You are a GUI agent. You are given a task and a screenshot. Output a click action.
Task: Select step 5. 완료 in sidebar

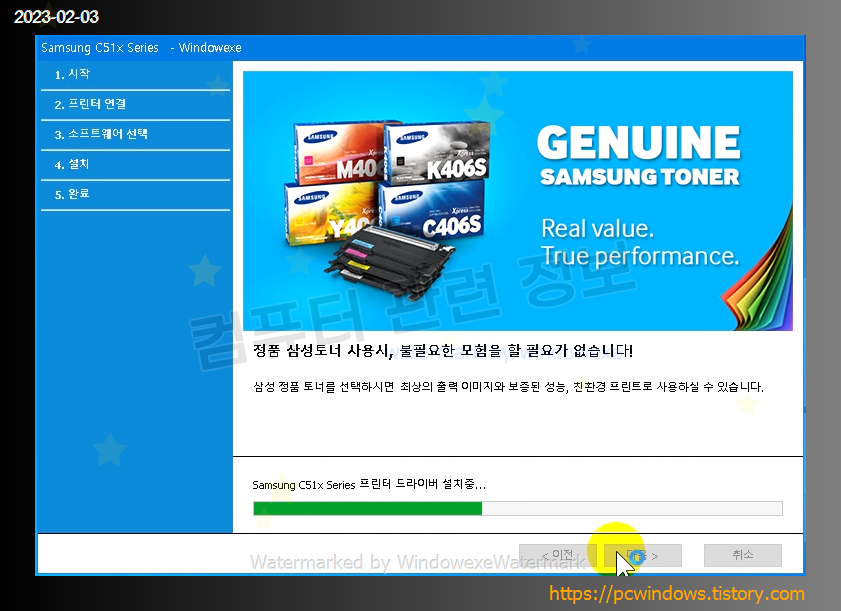pos(135,194)
